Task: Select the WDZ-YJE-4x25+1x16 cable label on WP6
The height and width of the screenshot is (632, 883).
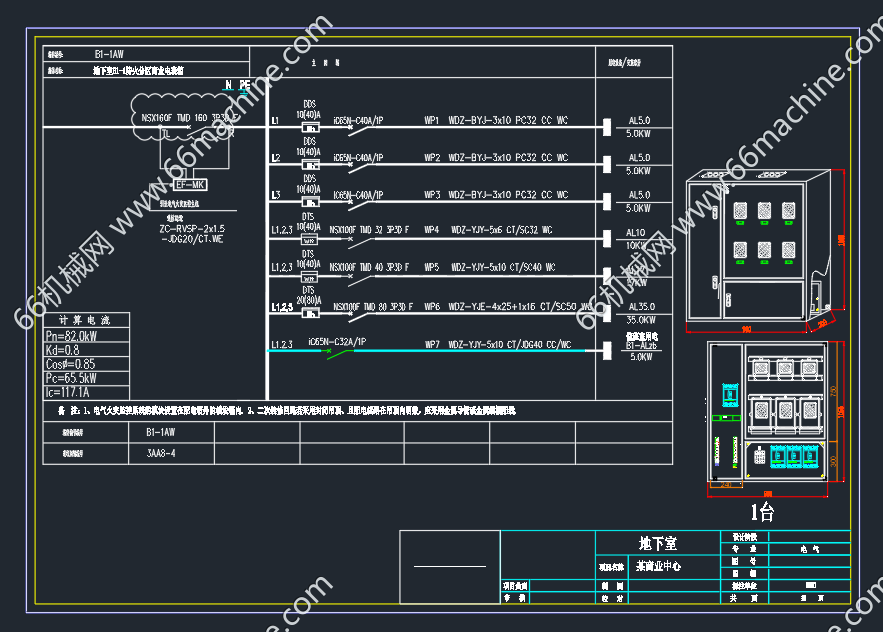Action: click(x=512, y=307)
